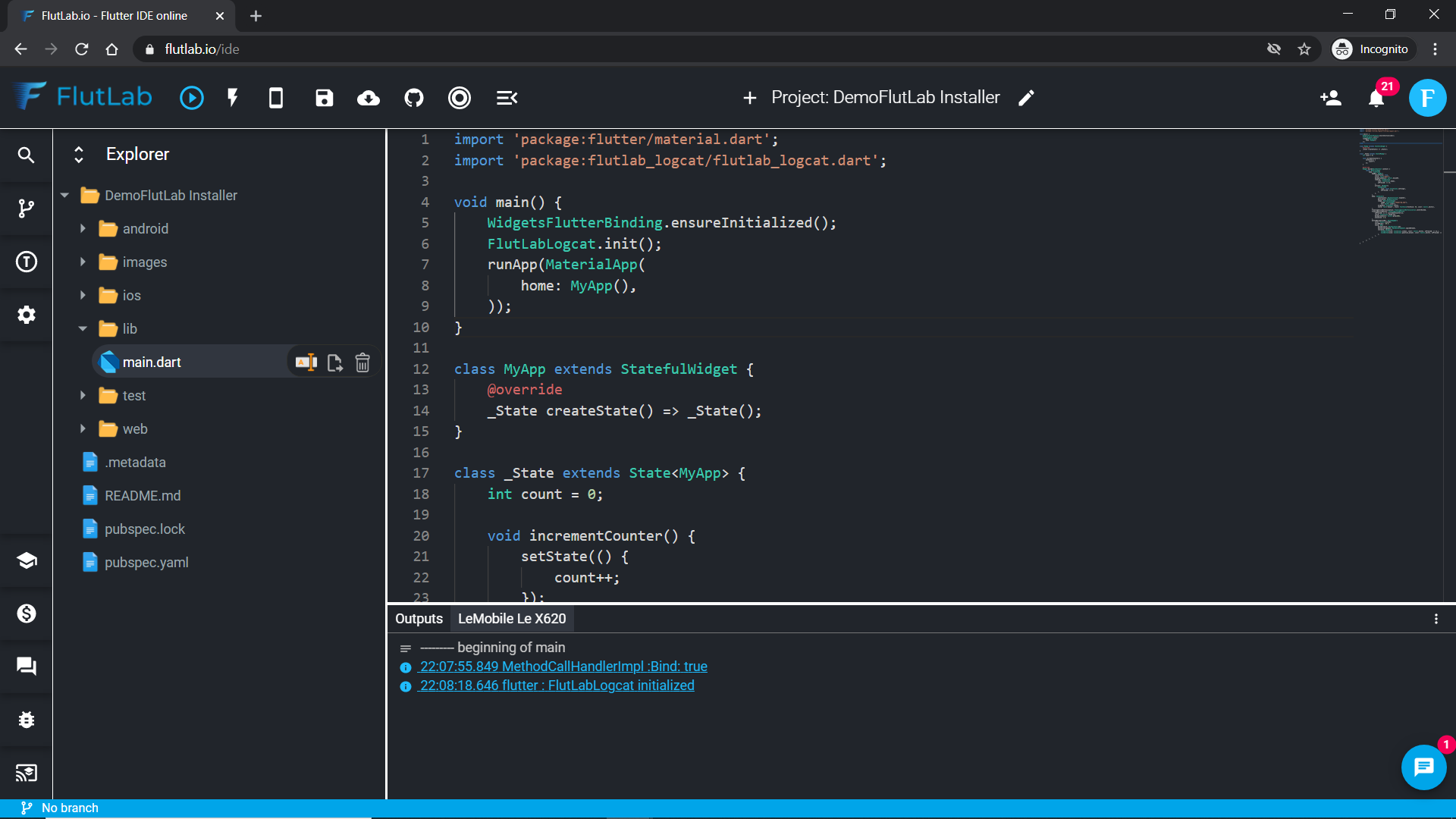Select the Outputs tab

[x=419, y=619]
